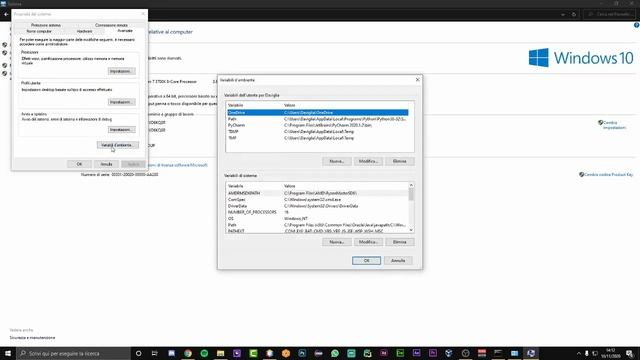Image resolution: width=640 pixels, height=360 pixels.
Task: Click the control panel search field
Action: [x=610, y=14]
